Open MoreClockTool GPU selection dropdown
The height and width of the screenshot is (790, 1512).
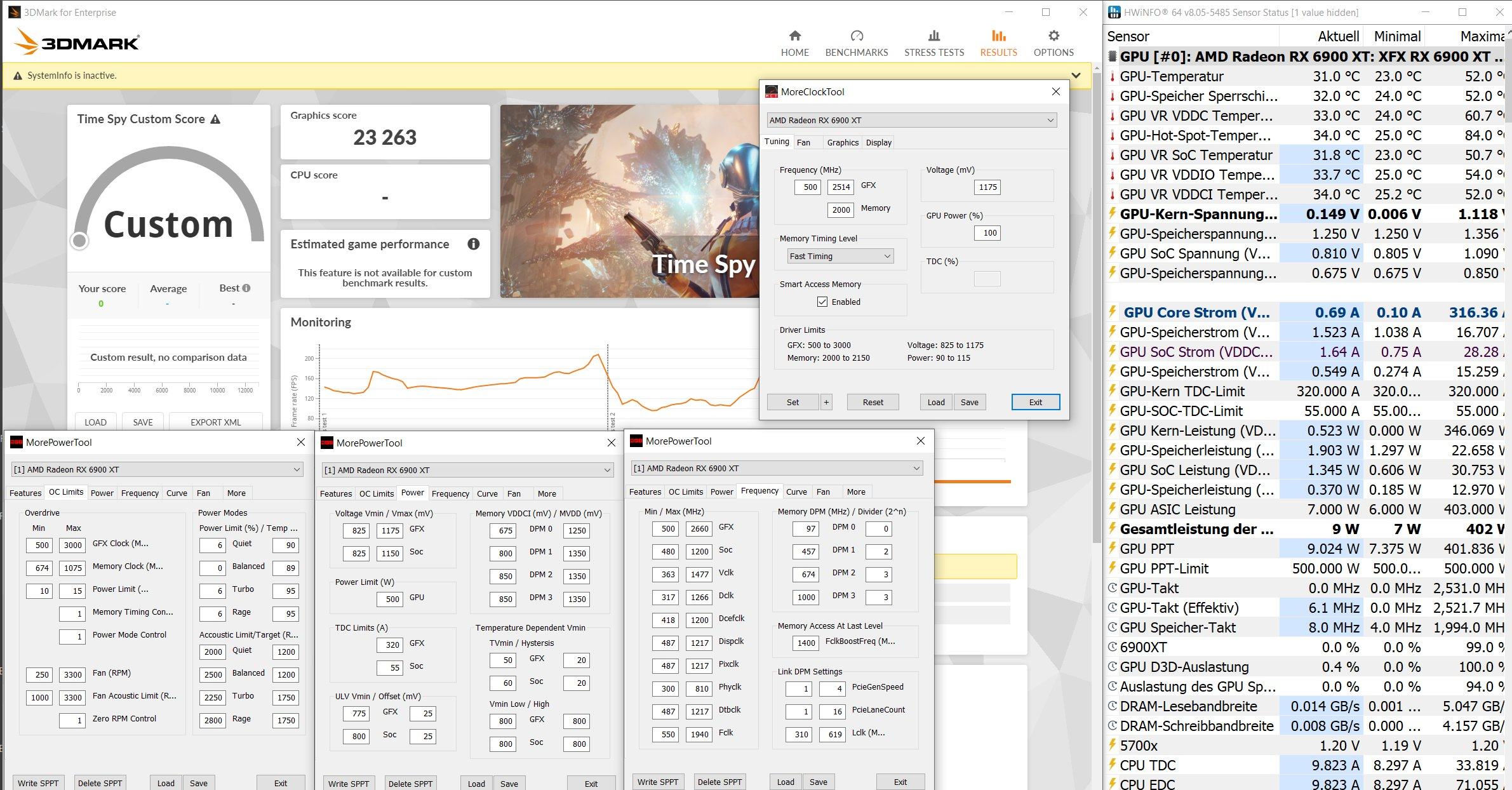pyautogui.click(x=911, y=120)
